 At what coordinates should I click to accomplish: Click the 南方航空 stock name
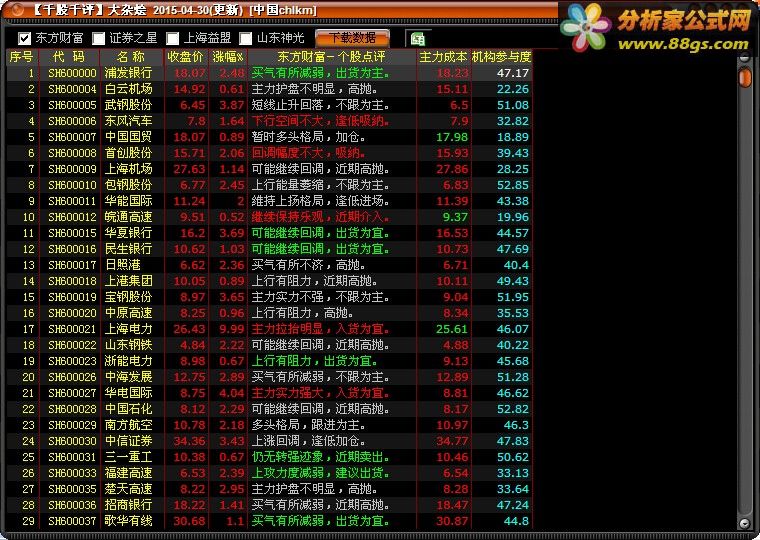click(x=128, y=425)
